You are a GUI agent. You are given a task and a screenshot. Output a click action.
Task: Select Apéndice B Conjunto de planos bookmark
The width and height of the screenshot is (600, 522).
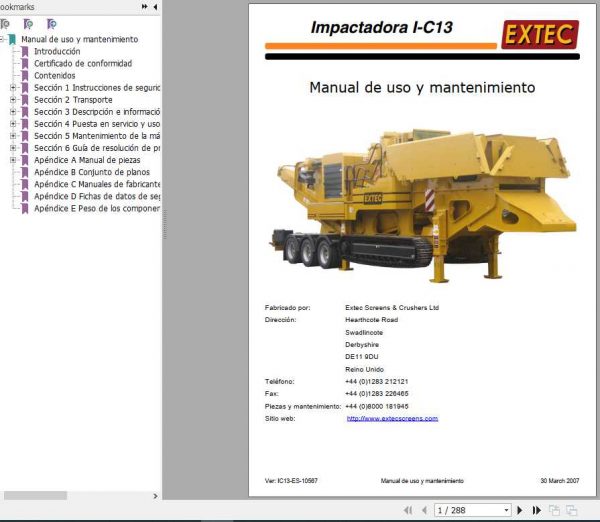point(92,172)
